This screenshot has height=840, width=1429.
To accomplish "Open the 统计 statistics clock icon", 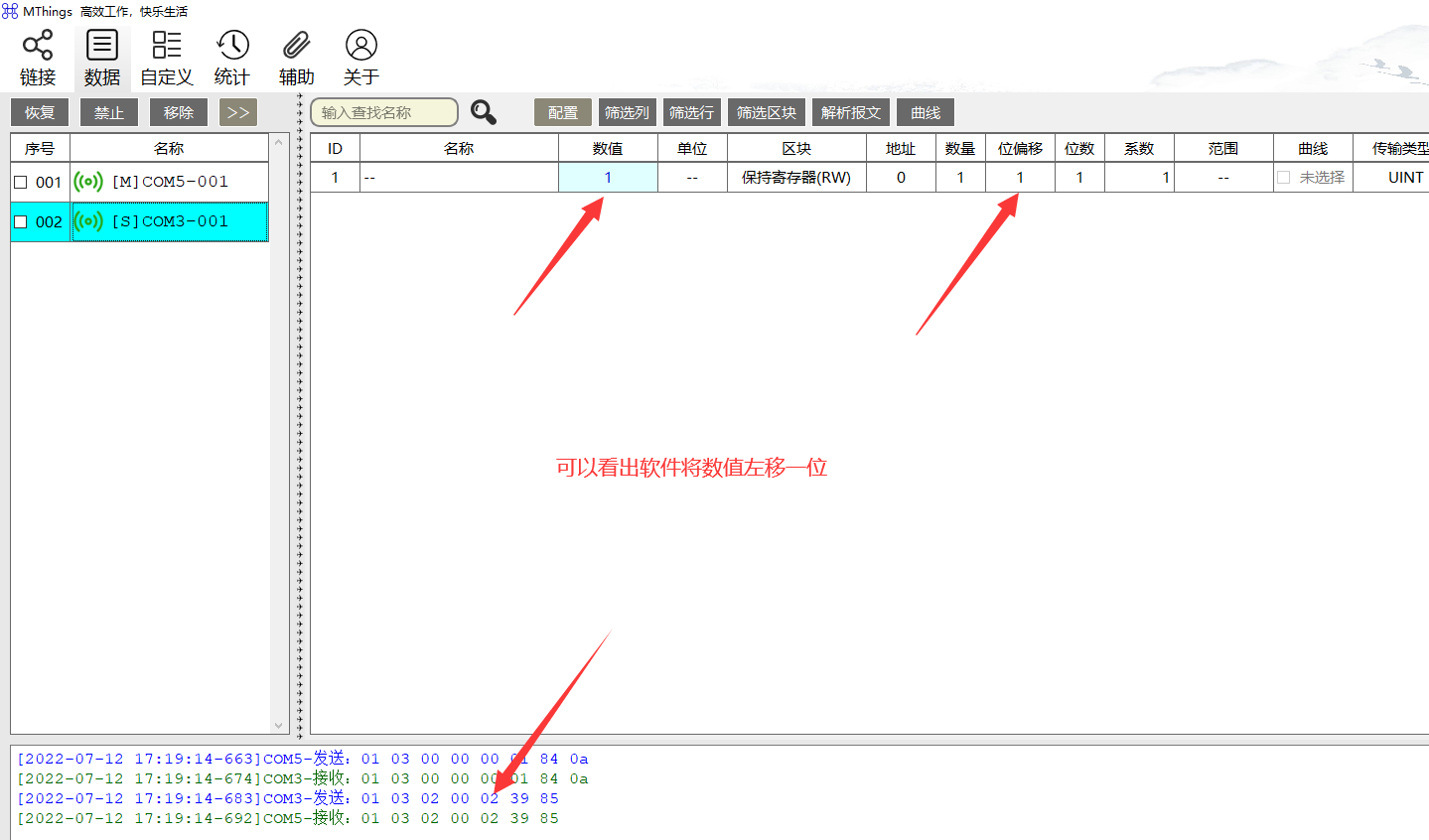I will click(x=231, y=44).
